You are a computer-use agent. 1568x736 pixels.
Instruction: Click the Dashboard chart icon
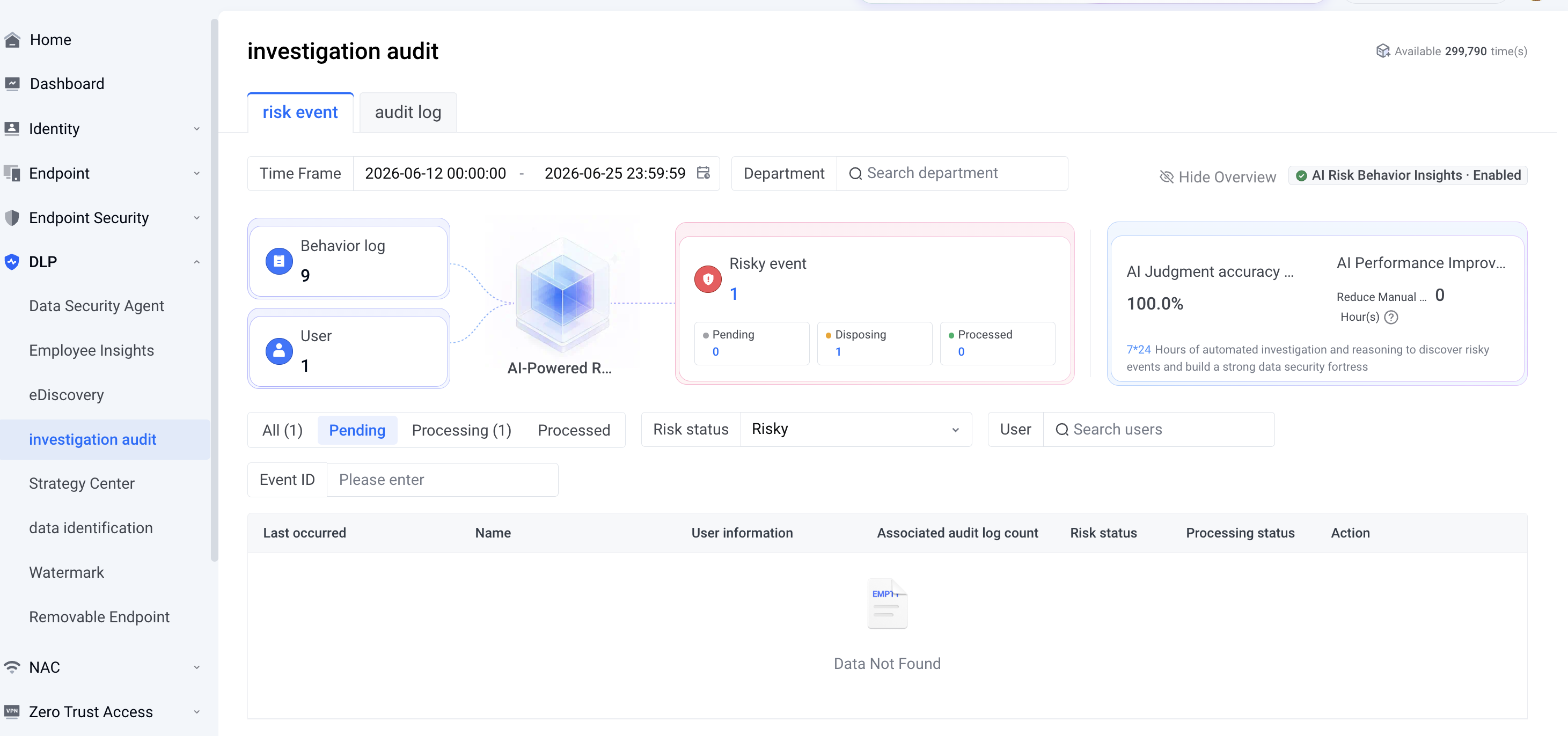[x=12, y=83]
